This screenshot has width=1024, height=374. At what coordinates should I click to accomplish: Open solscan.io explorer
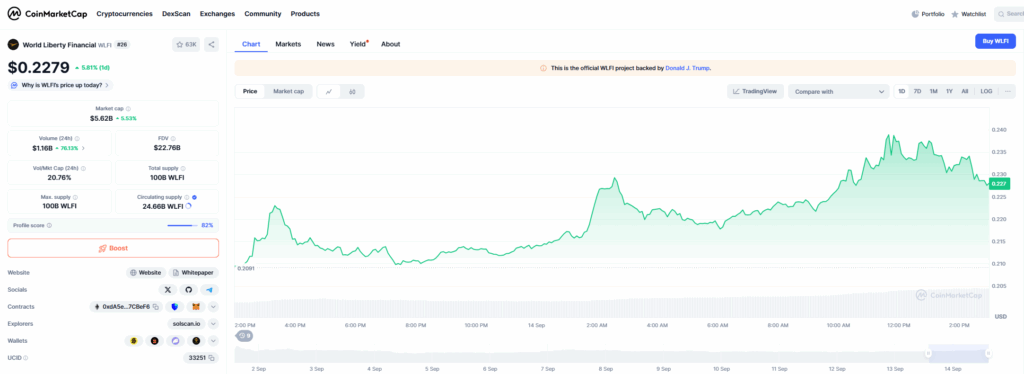coord(186,323)
